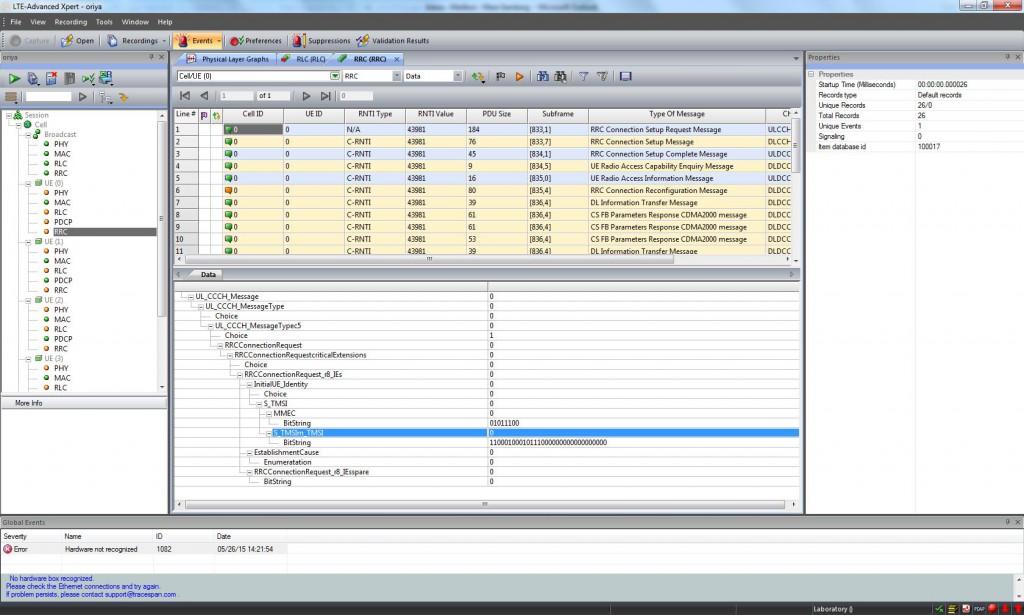
Task: Click the stacked layers icon beside the search field
Action: [11, 97]
